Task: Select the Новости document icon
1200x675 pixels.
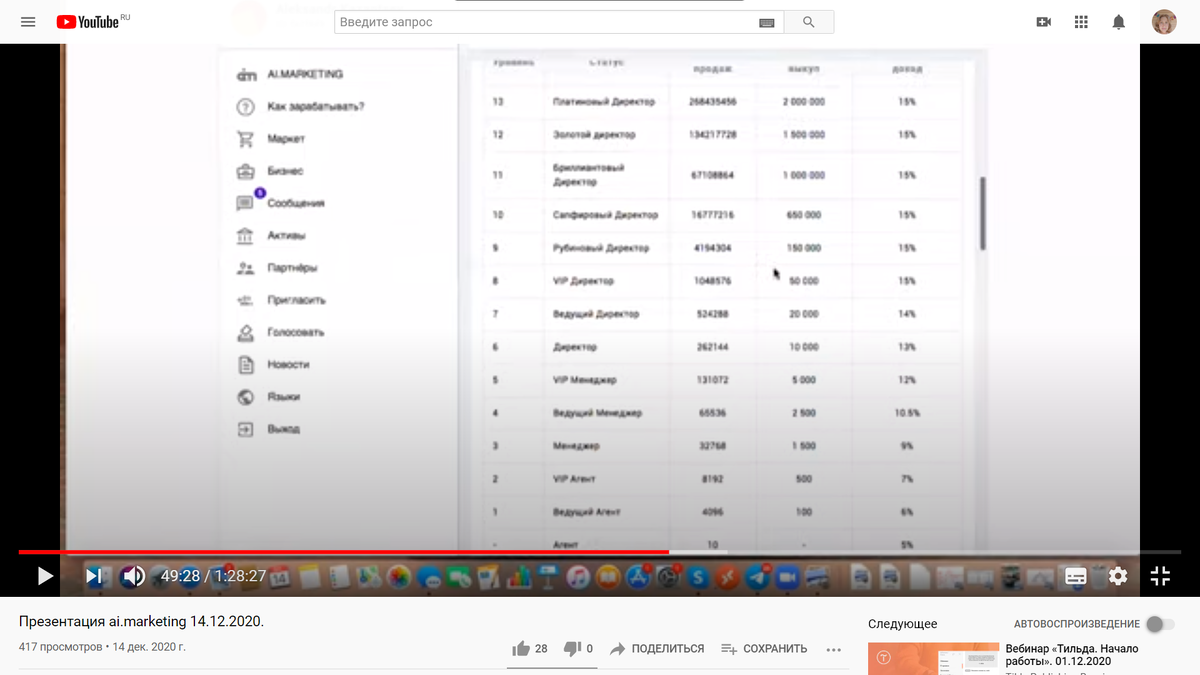Action: 245,365
